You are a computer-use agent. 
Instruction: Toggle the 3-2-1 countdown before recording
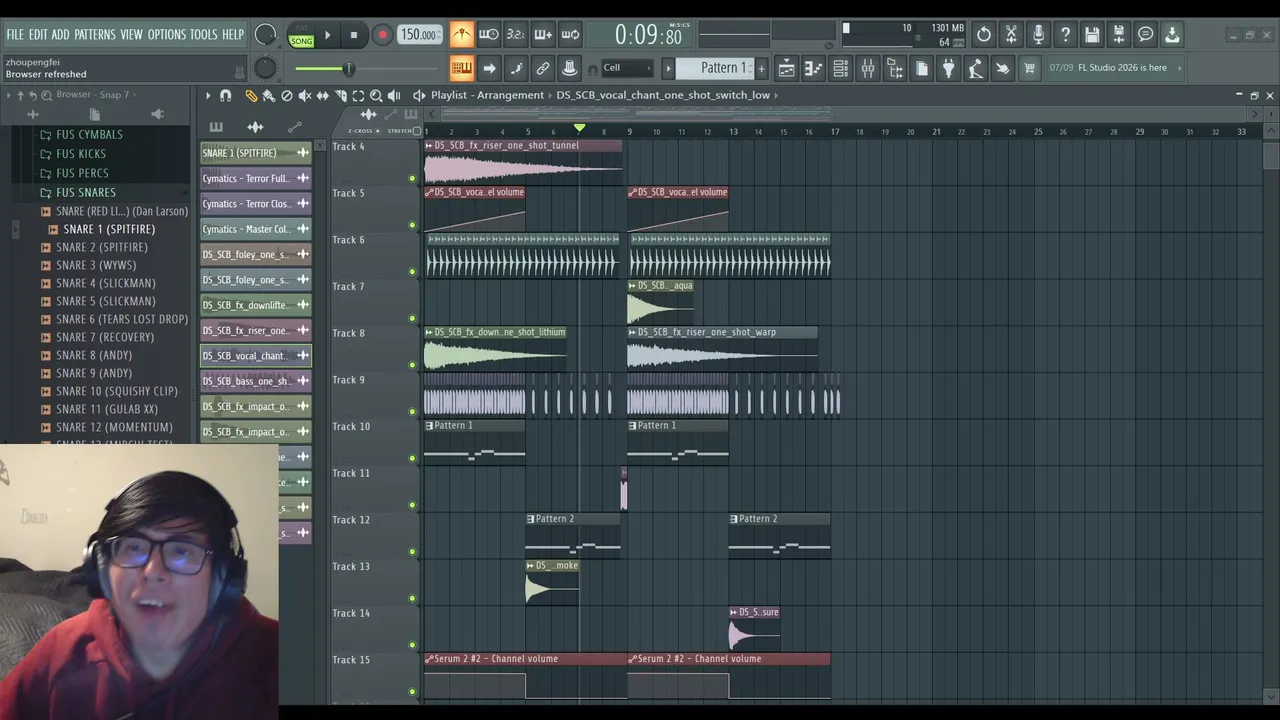[x=515, y=35]
